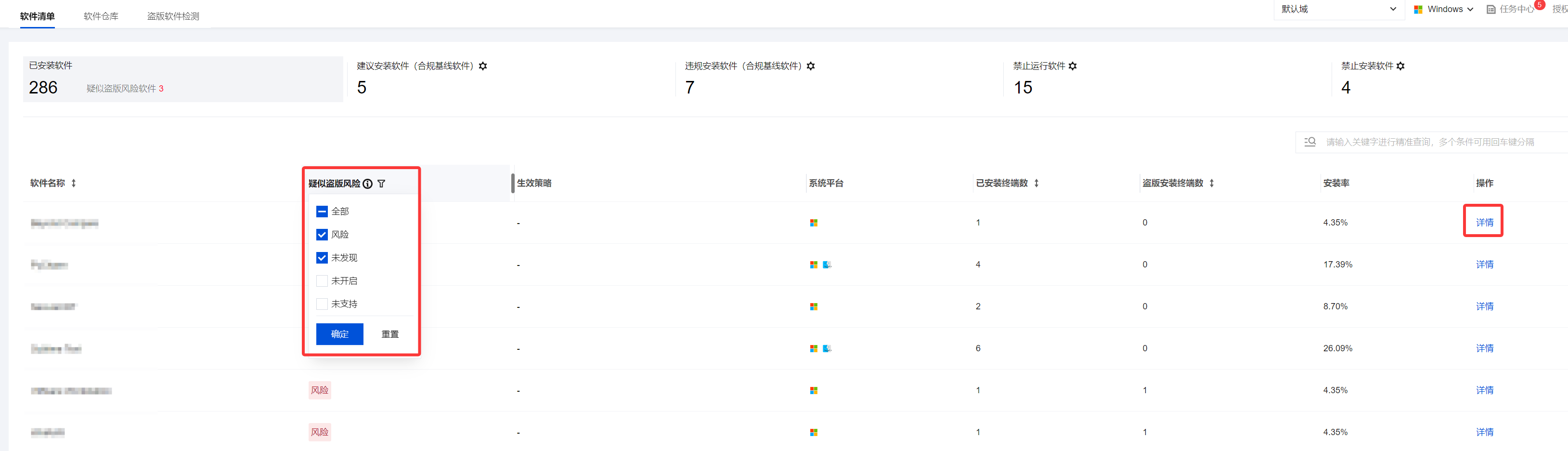Select the 禁止运行软件 summary card title

pos(1039,66)
